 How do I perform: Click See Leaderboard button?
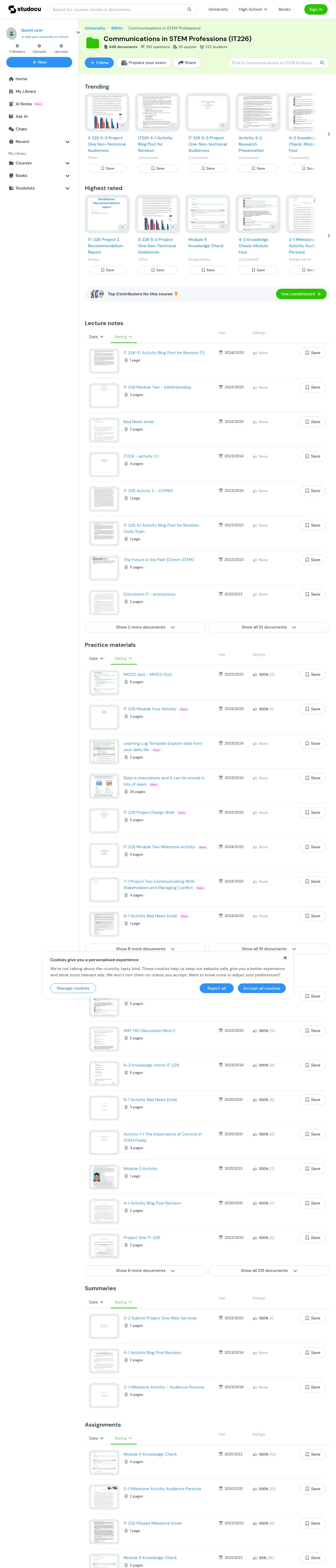[x=301, y=294]
